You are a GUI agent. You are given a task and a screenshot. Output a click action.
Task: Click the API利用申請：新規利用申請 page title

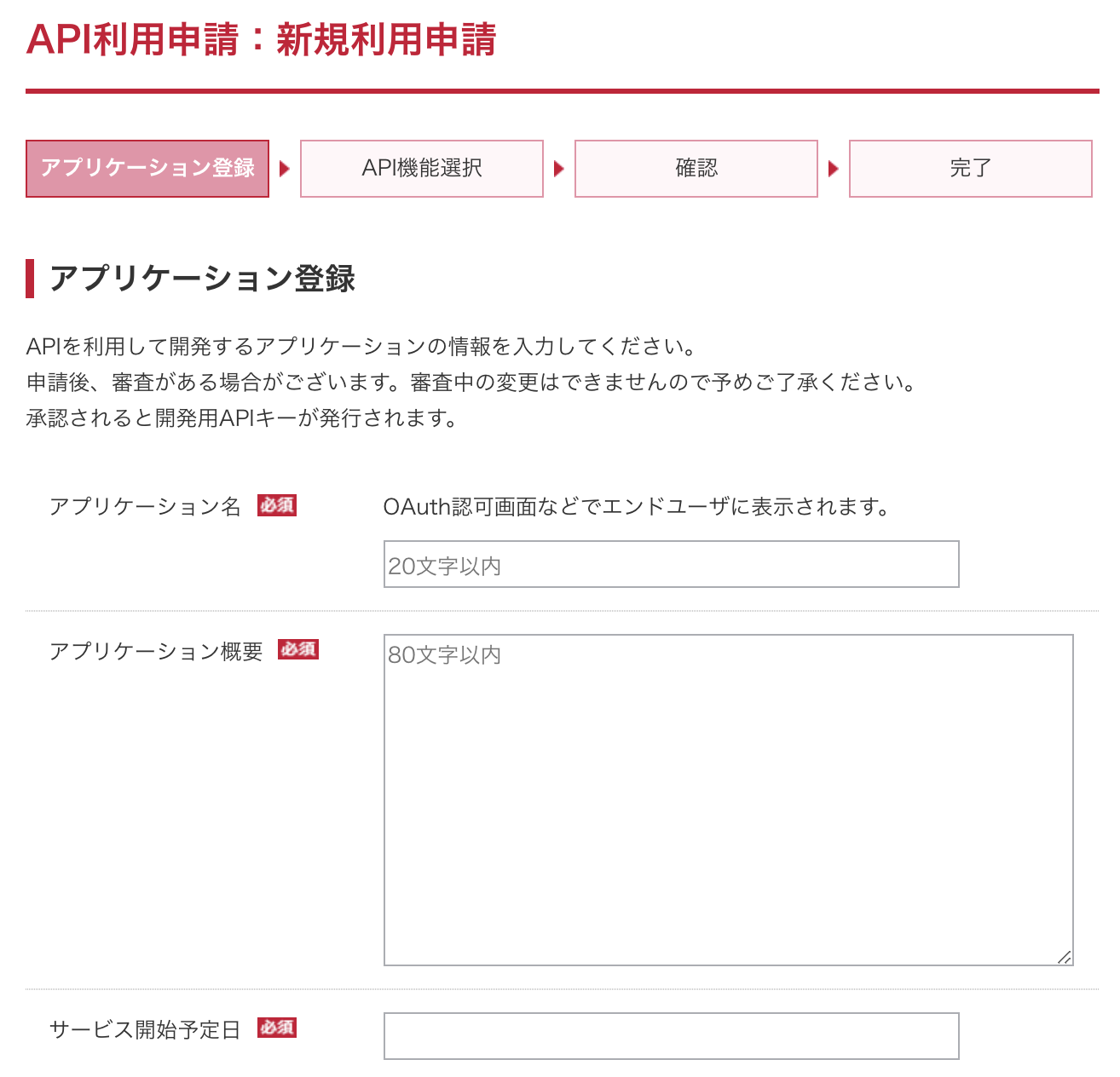[x=262, y=39]
